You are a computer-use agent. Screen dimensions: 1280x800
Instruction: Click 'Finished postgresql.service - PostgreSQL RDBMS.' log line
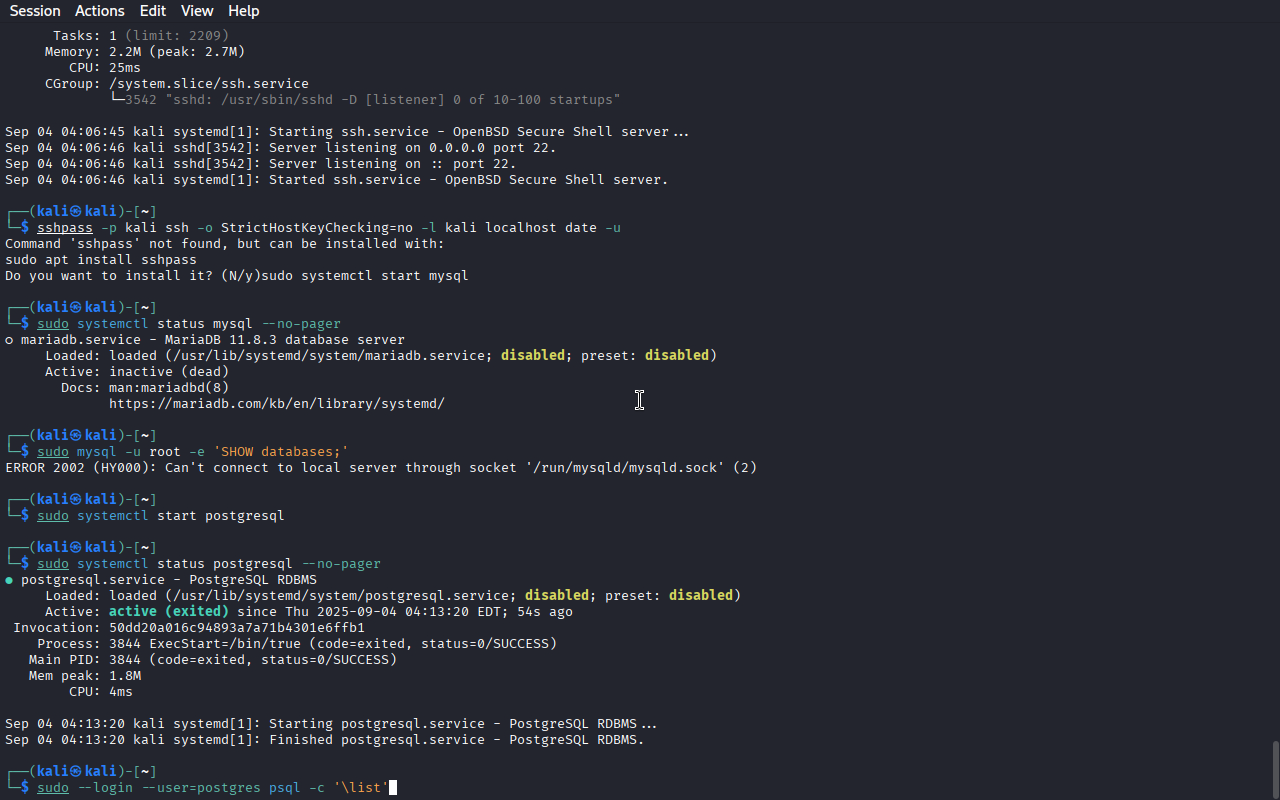tap(325, 740)
